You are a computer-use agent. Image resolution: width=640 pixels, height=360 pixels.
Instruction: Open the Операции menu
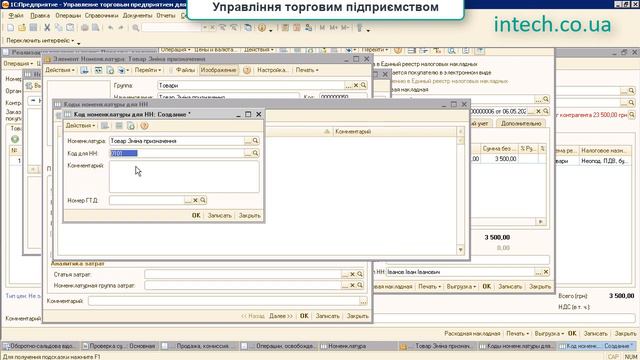68,16
